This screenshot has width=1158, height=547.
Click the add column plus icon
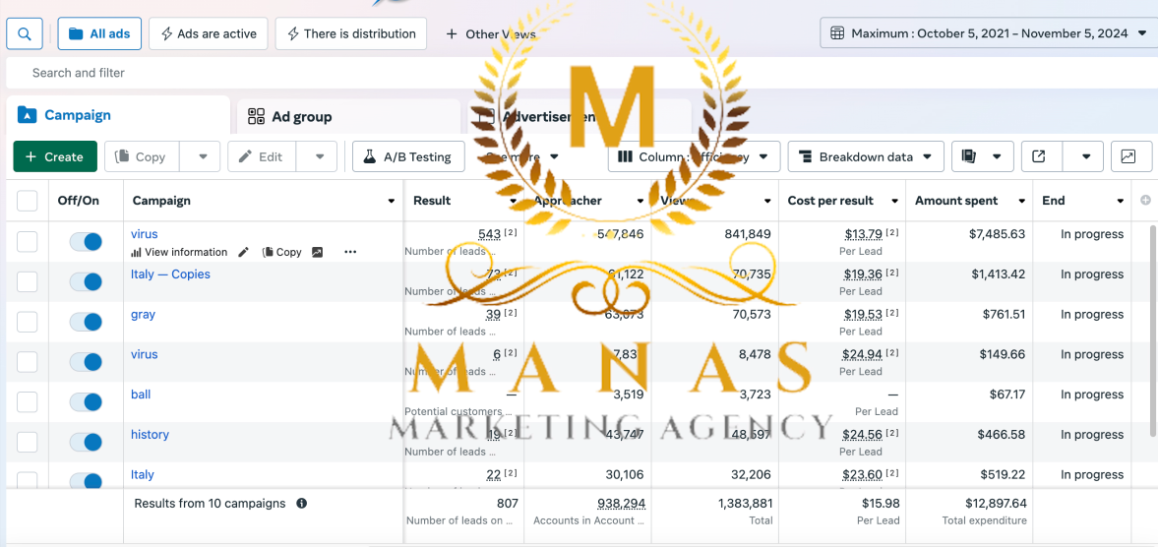1145,200
